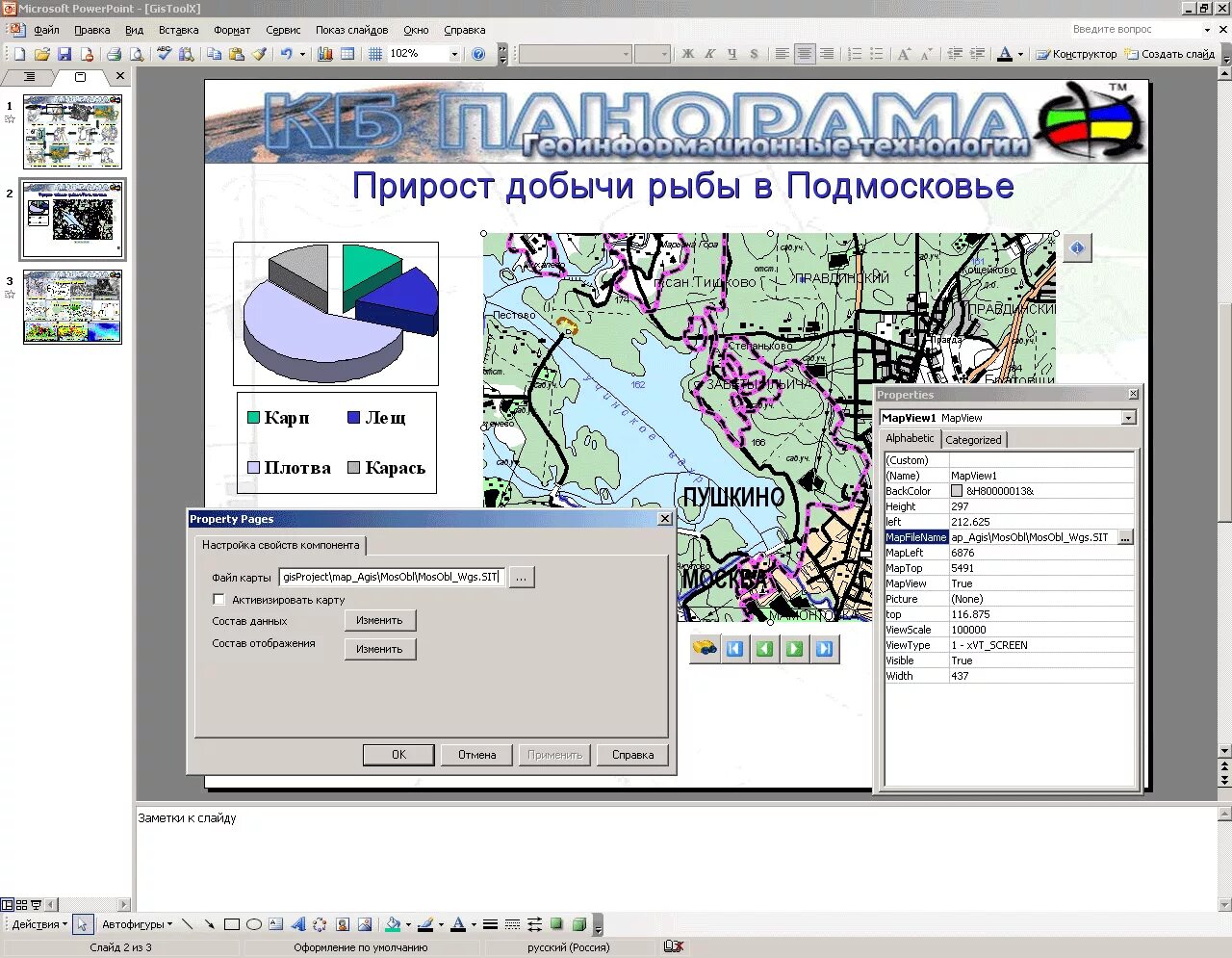
Task: Open MapView1 object dropdown in Properties
Action: coord(1128,418)
